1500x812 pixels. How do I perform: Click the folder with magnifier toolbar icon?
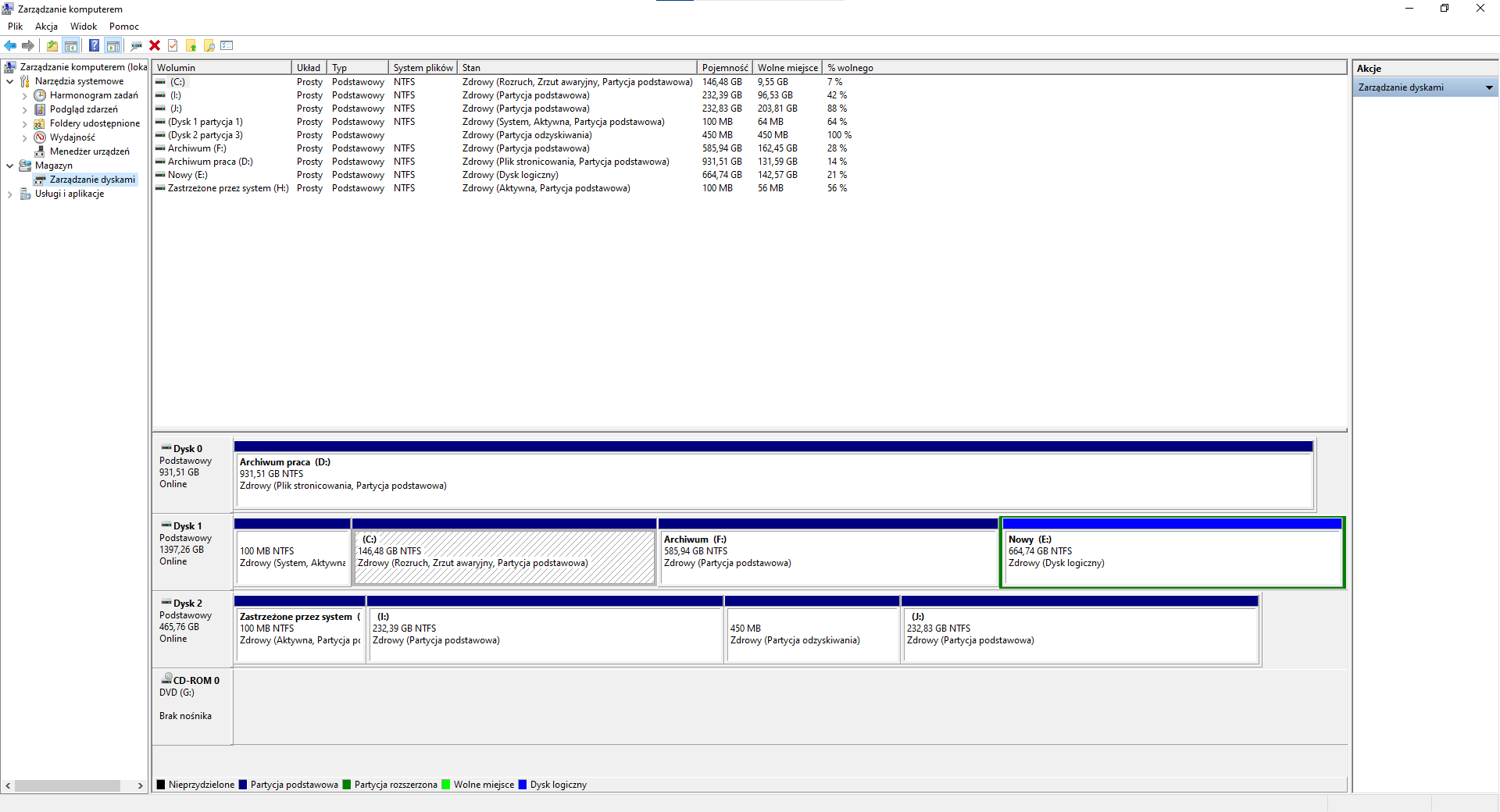tap(209, 45)
